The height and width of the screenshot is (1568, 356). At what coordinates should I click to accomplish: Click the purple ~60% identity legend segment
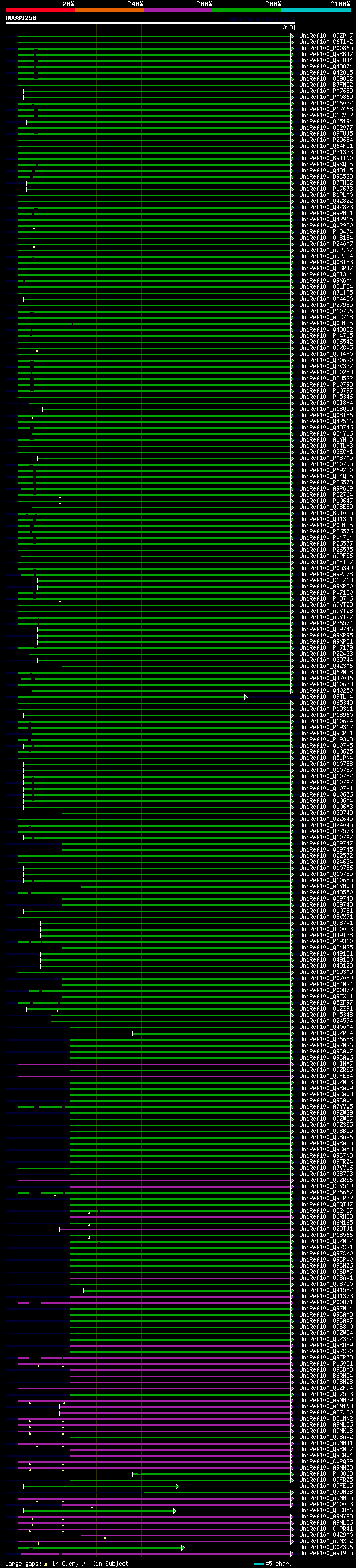[179, 10]
